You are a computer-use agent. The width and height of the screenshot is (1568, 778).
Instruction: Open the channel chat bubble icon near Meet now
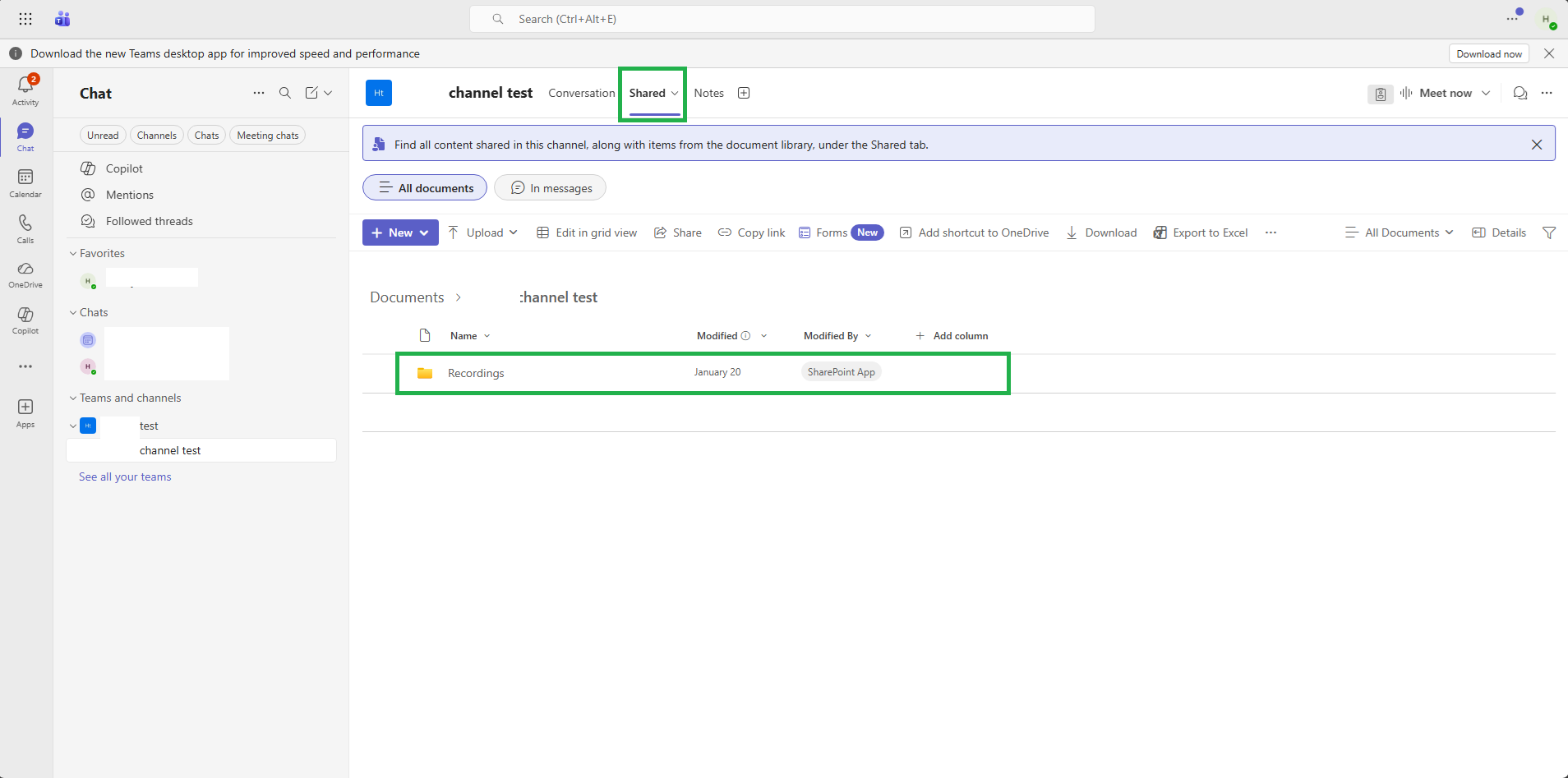pos(1520,93)
